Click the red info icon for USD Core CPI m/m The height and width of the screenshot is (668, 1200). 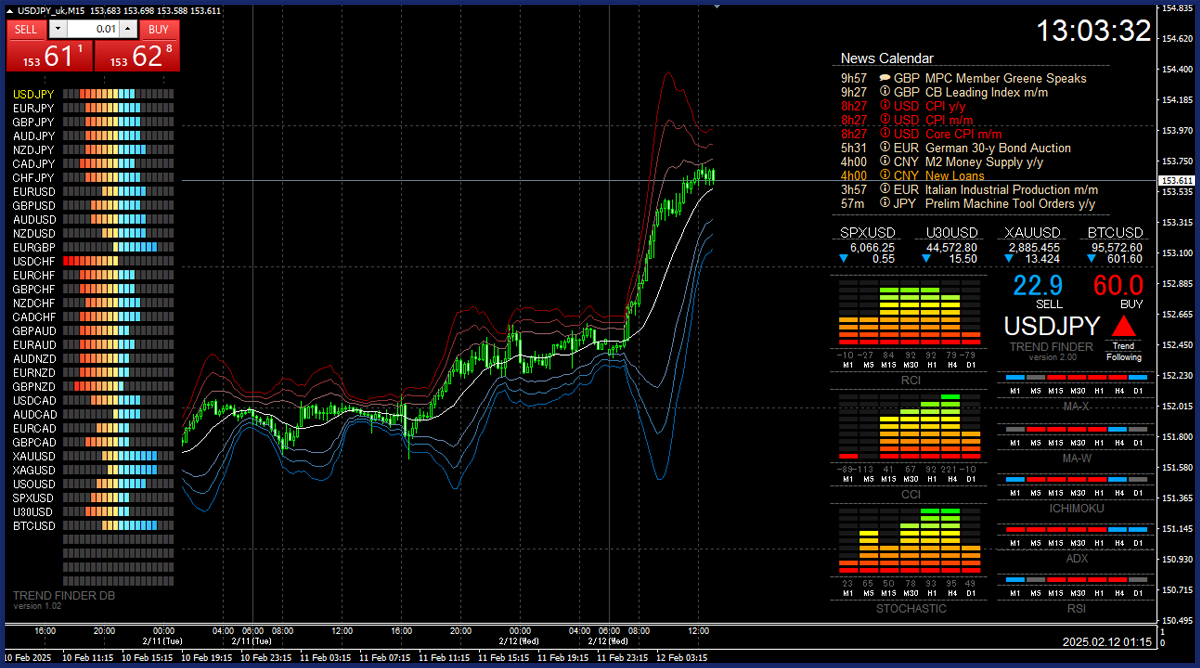[x=885, y=134]
